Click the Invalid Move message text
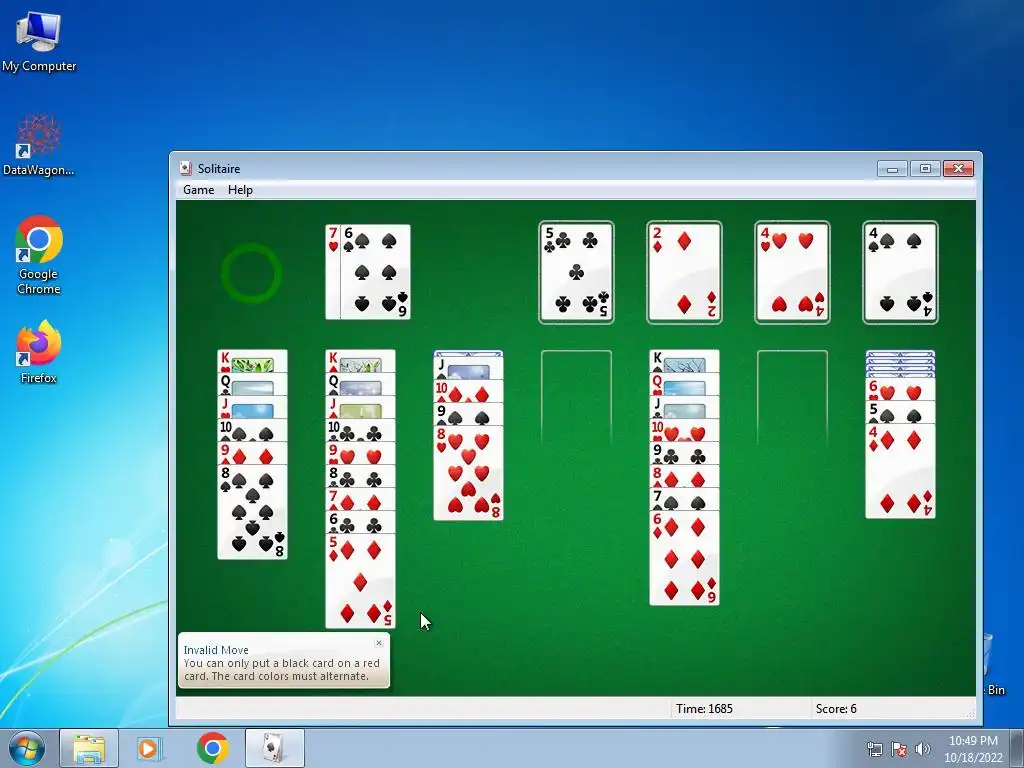 [x=281, y=669]
